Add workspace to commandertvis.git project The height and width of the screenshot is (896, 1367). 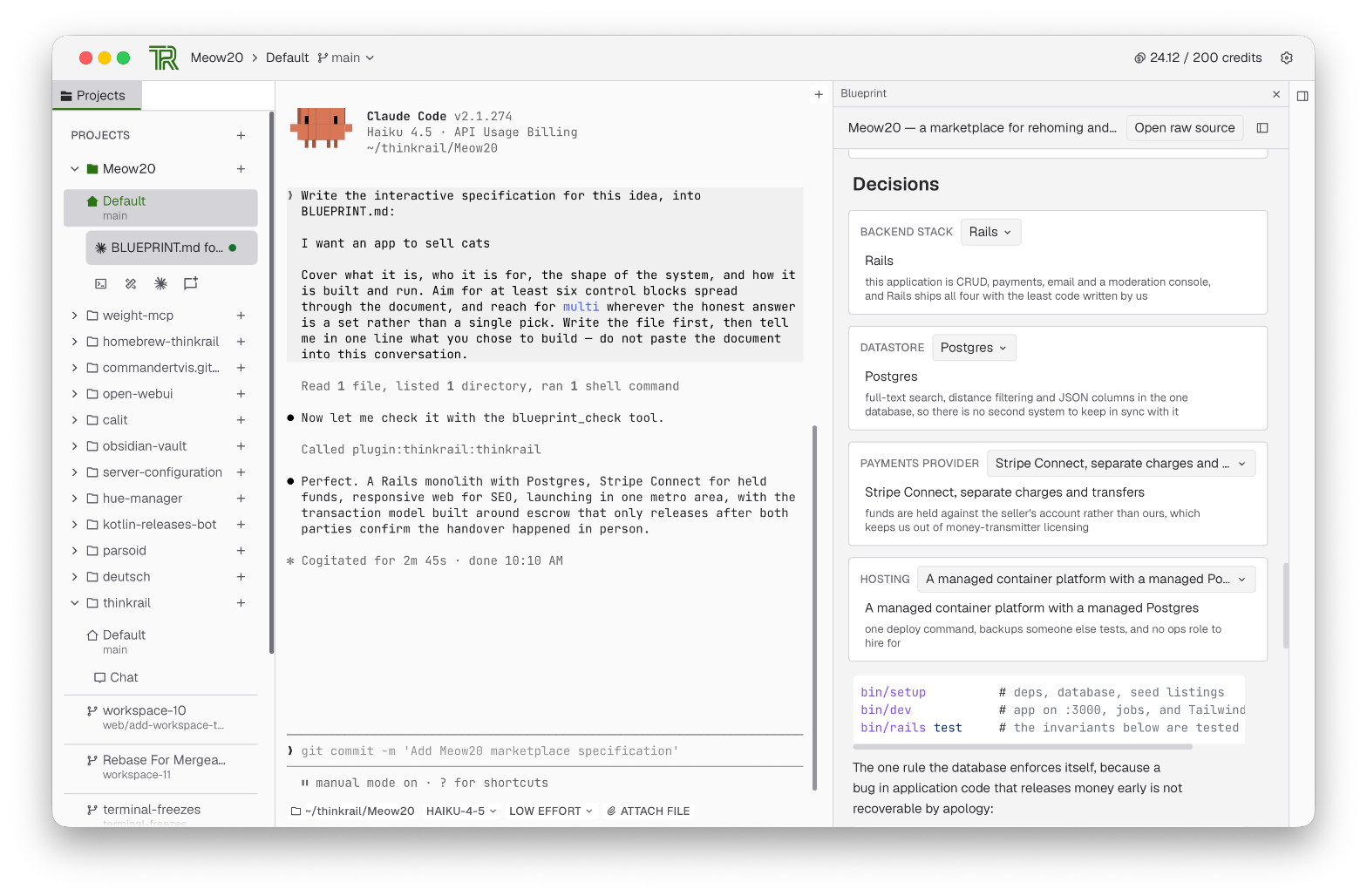pos(241,368)
